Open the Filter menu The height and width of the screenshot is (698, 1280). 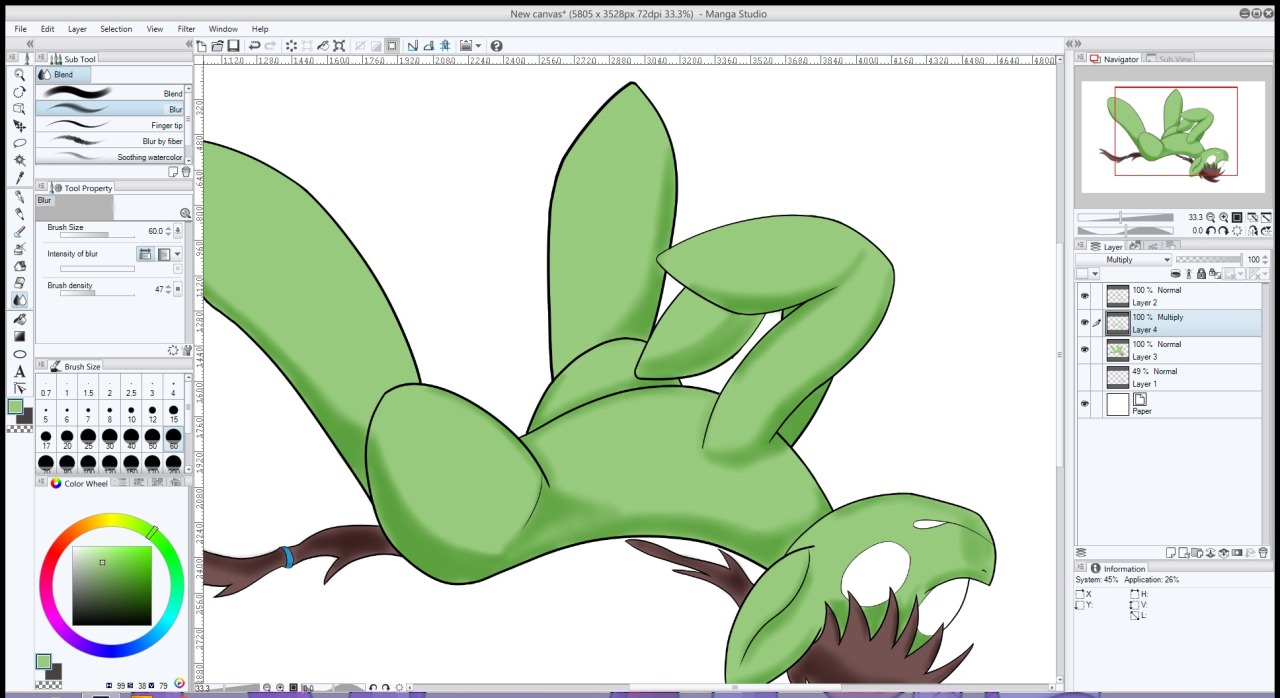187,29
